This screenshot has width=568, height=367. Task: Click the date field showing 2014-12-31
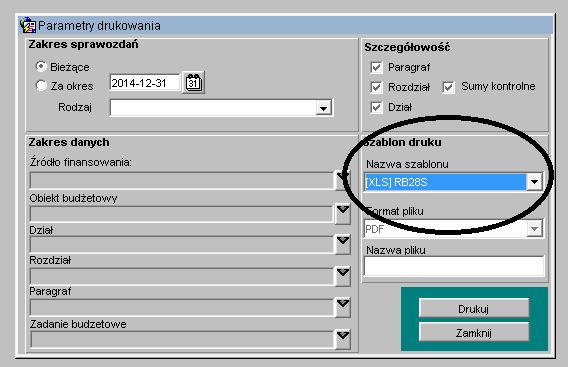pyautogui.click(x=145, y=83)
